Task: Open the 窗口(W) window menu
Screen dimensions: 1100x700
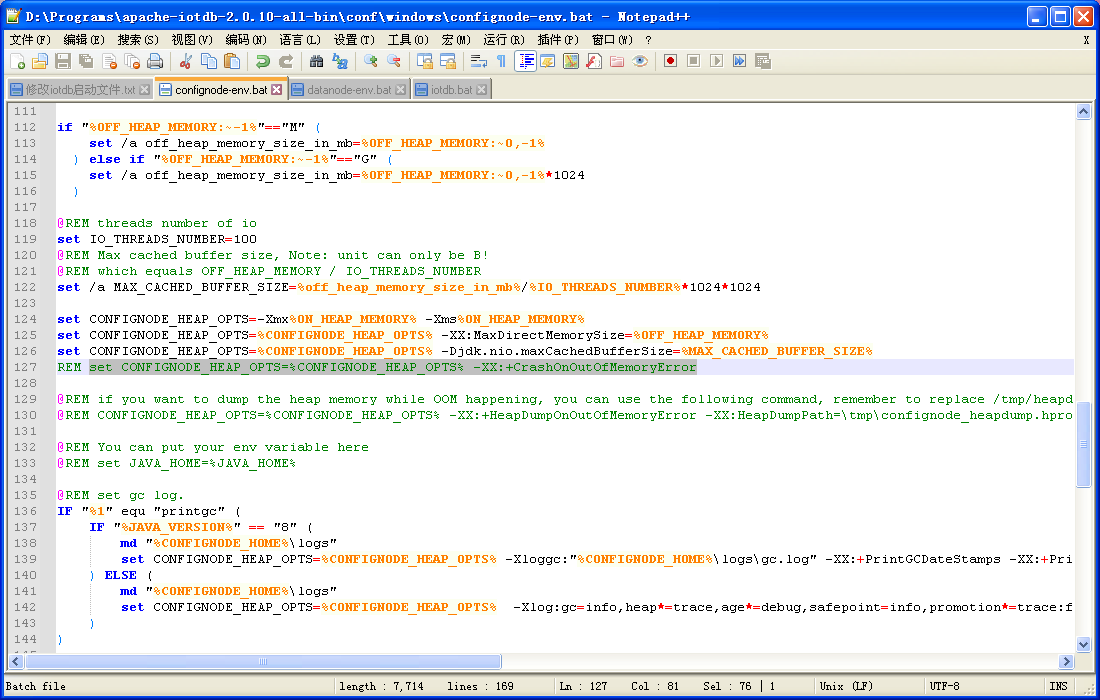Action: pos(612,40)
